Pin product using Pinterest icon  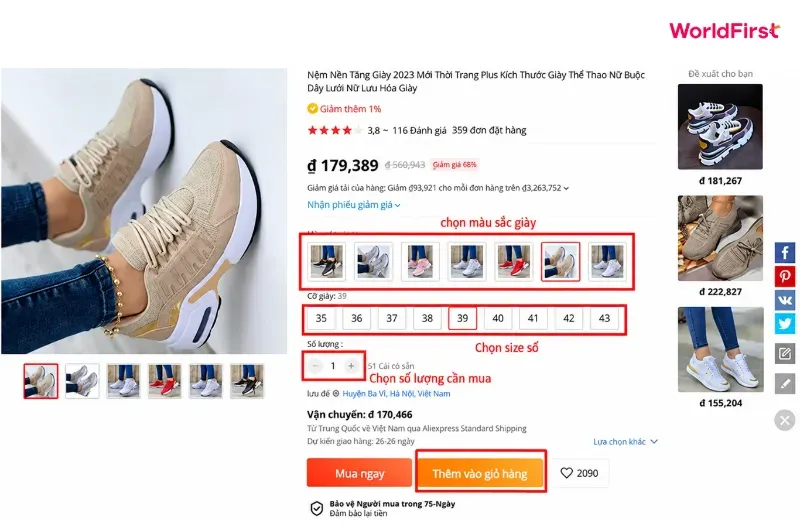[785, 277]
